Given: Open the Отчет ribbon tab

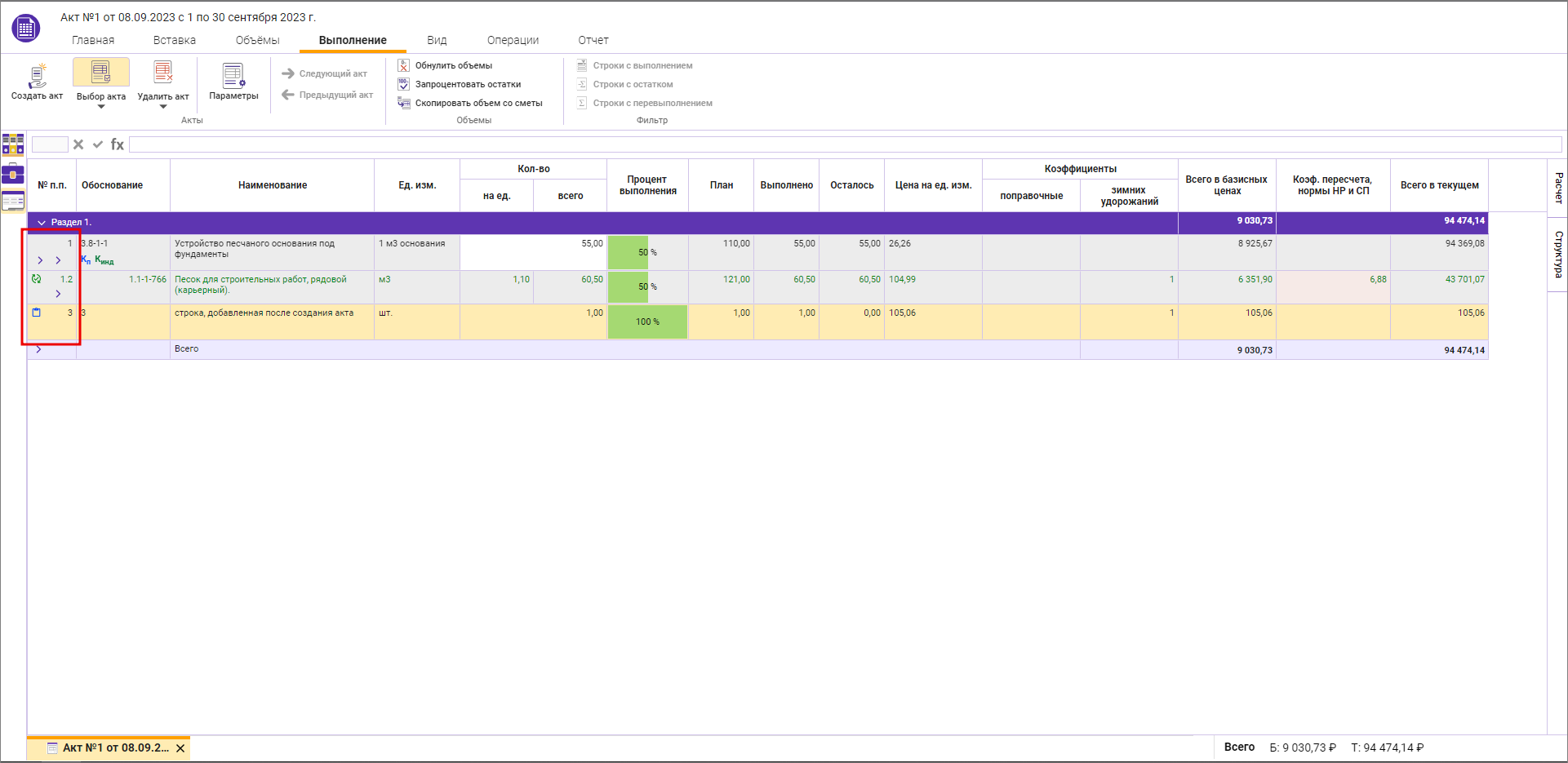Looking at the screenshot, I should coord(593,40).
